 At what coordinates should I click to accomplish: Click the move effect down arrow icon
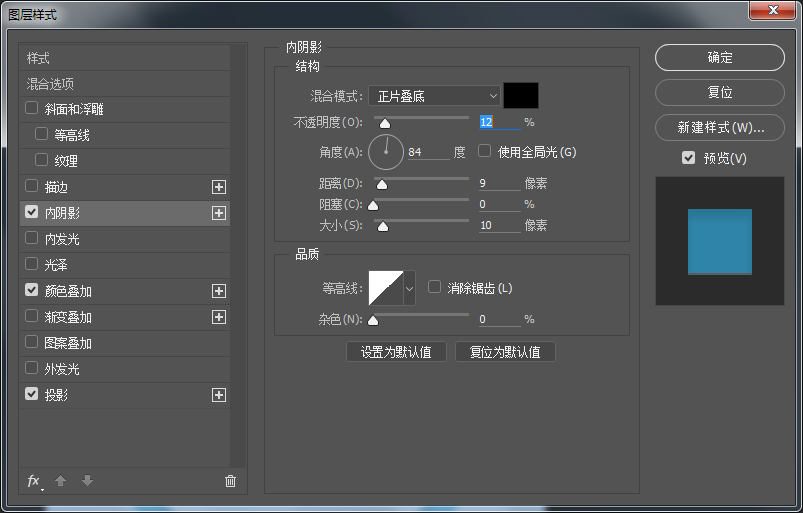88,480
